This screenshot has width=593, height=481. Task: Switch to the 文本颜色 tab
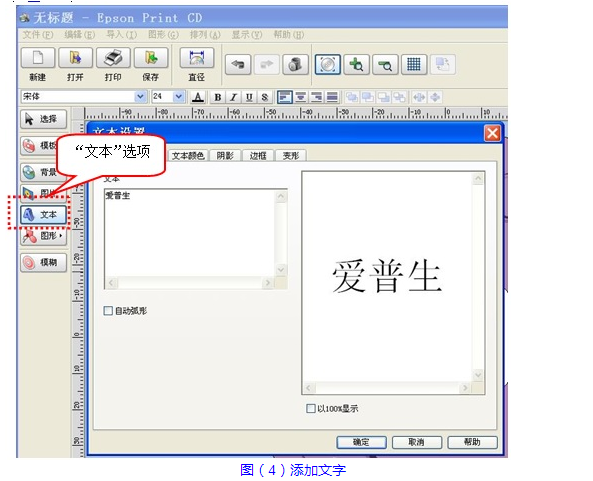(x=188, y=156)
